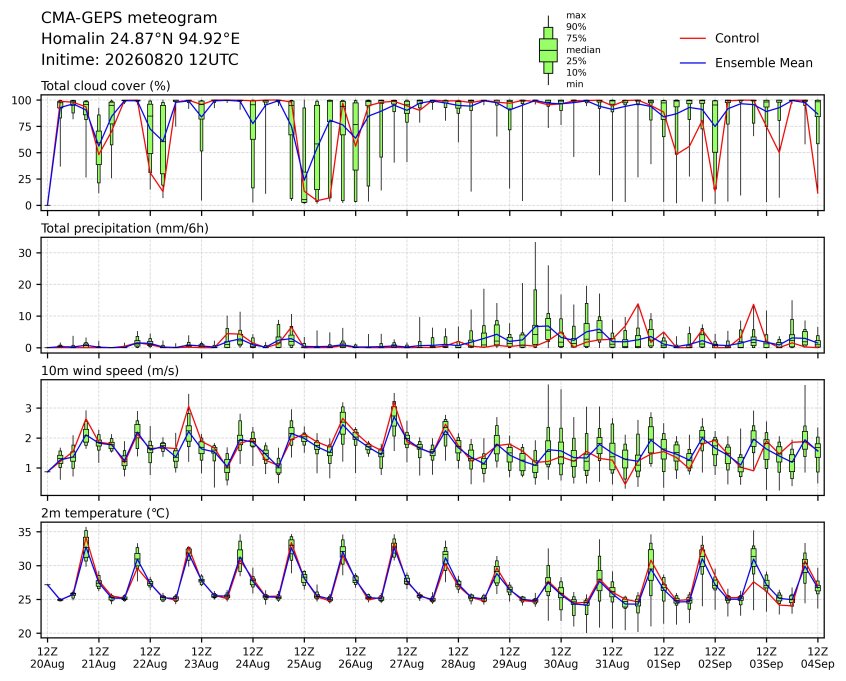The width and height of the screenshot is (846, 681).
Task: Click the 'Total cloud cover (%)' panel title
Action: pos(106,86)
